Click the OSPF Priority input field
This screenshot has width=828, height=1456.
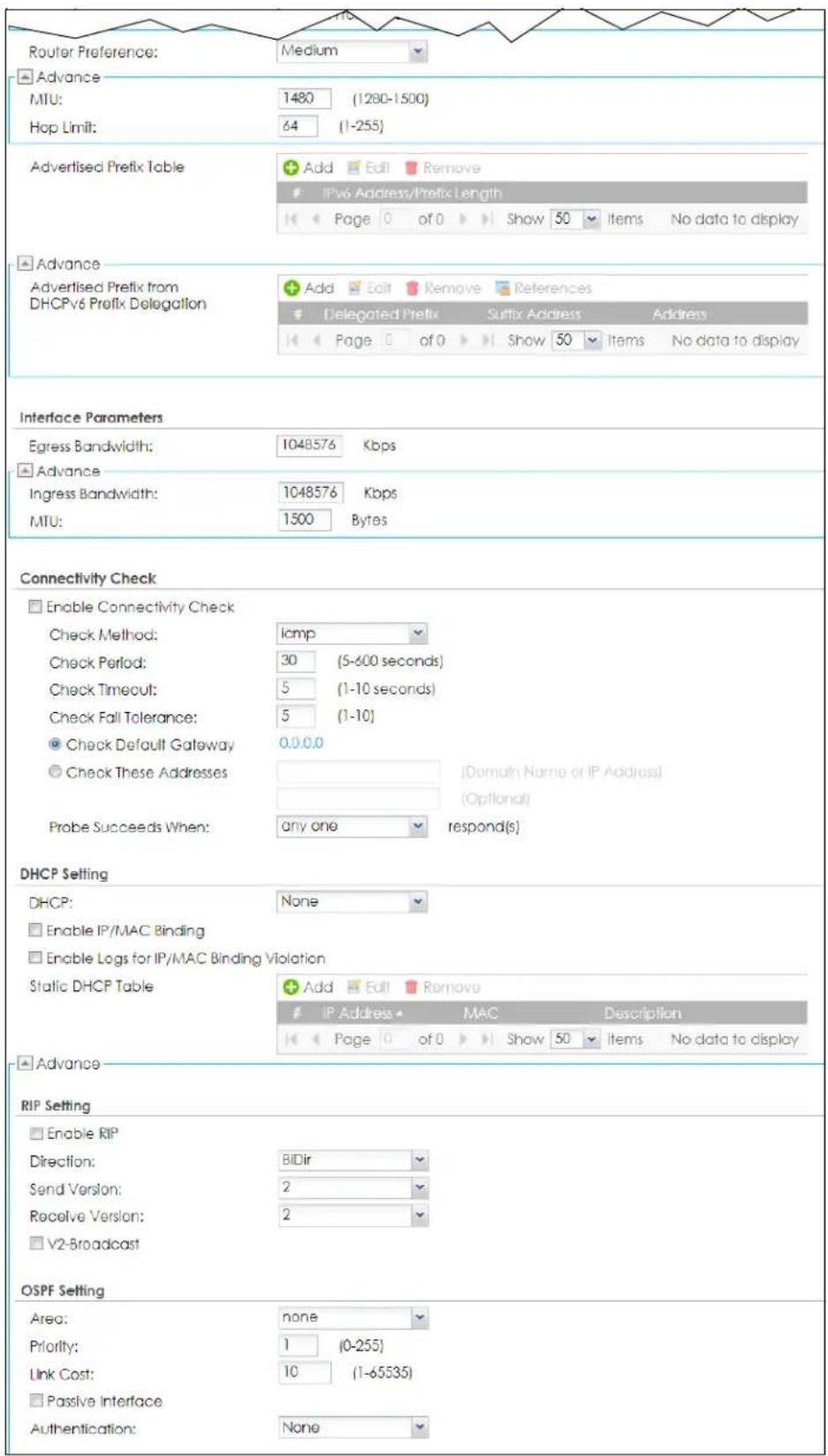(298, 1346)
